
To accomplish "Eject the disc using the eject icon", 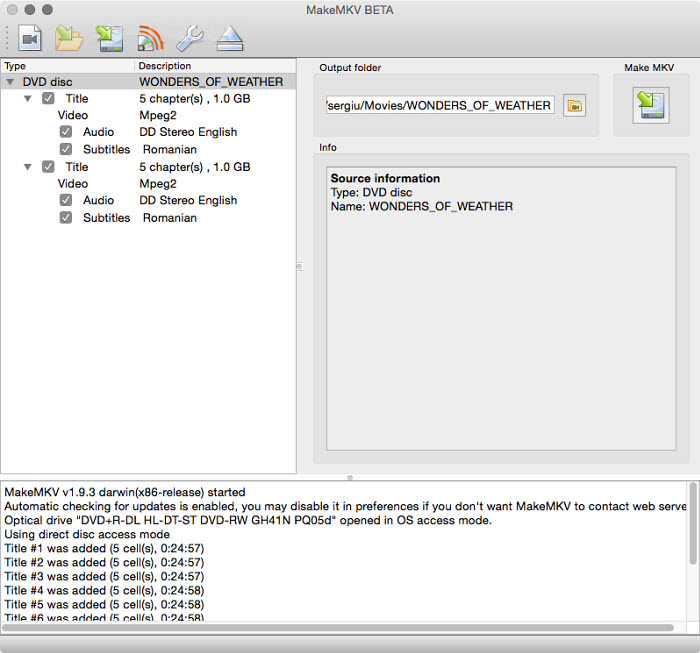I will click(x=230, y=38).
